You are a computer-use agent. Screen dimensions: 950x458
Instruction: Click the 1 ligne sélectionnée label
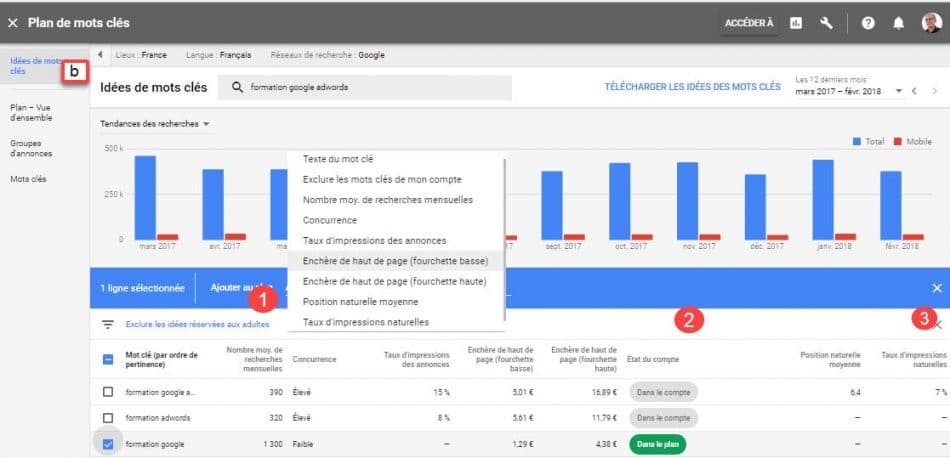click(142, 288)
